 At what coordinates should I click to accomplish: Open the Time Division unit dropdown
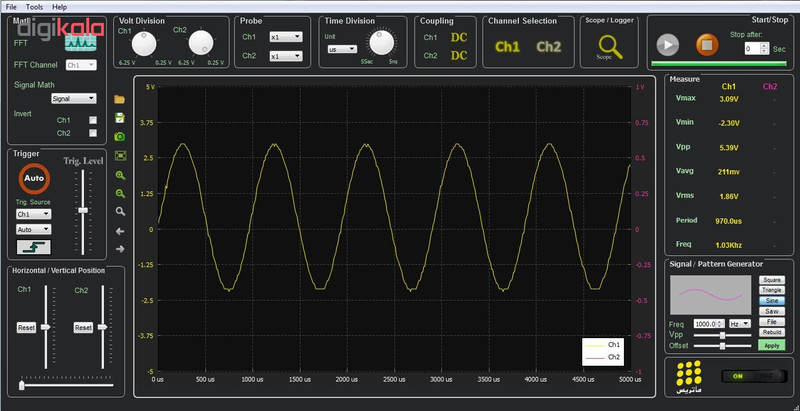pyautogui.click(x=342, y=48)
